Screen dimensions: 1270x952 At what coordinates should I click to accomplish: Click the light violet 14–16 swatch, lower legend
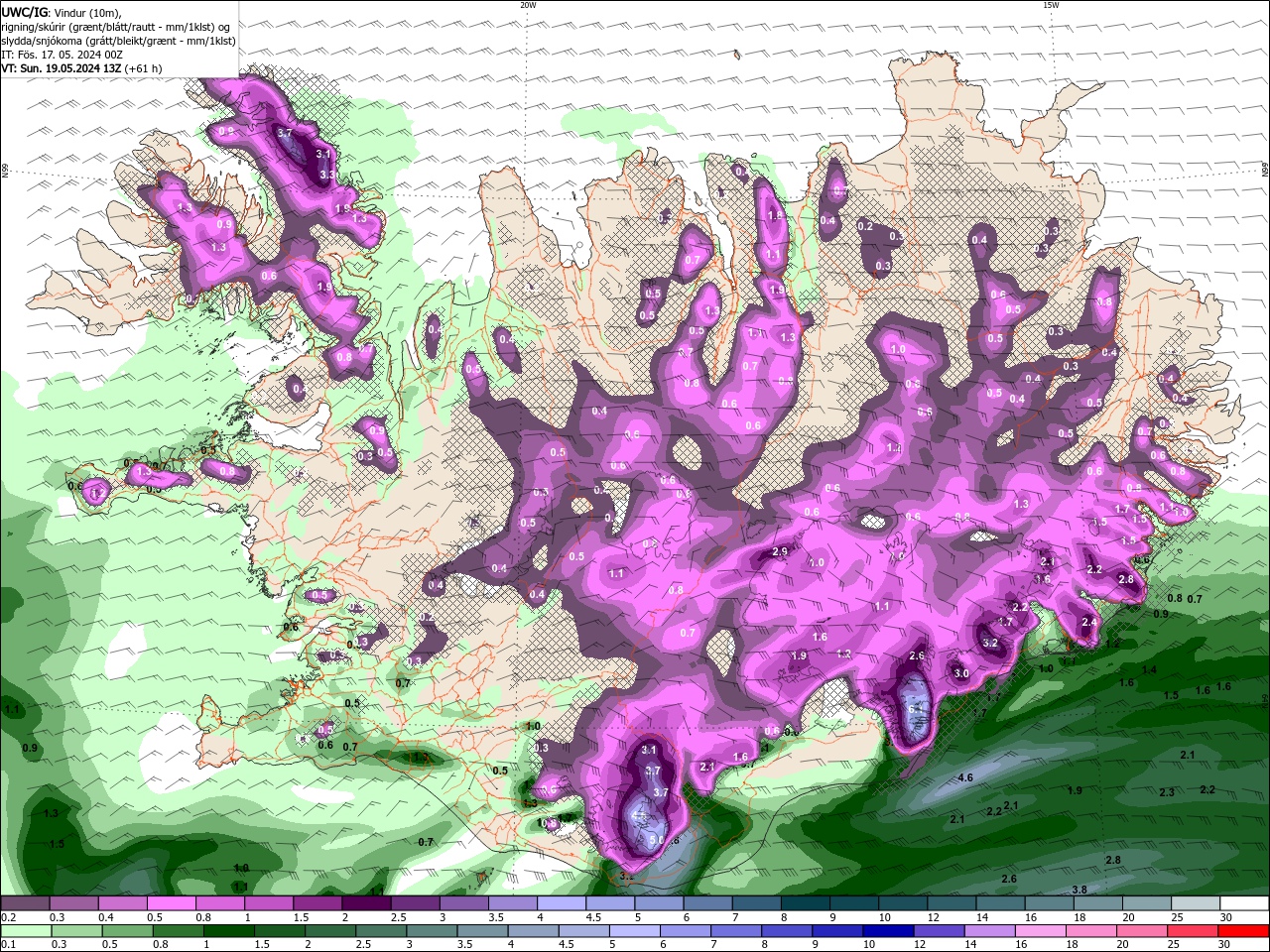(988, 931)
